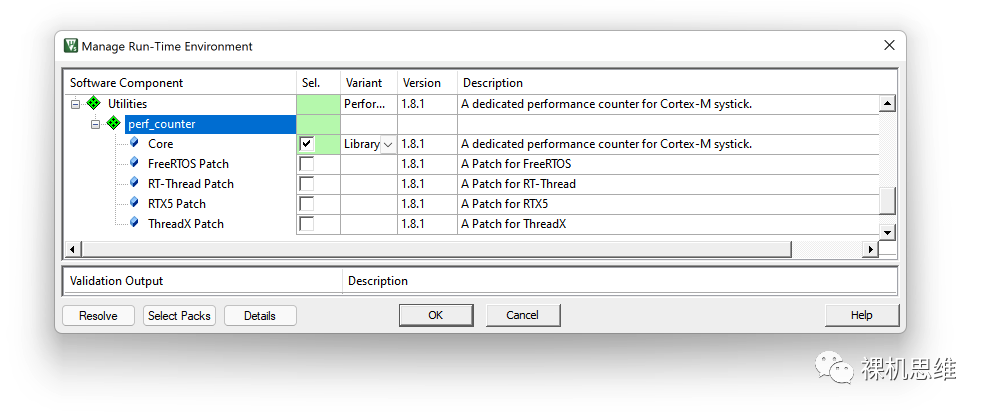This screenshot has width=988, height=412.
Task: Collapse the perf_counter tree node
Action: [95, 124]
